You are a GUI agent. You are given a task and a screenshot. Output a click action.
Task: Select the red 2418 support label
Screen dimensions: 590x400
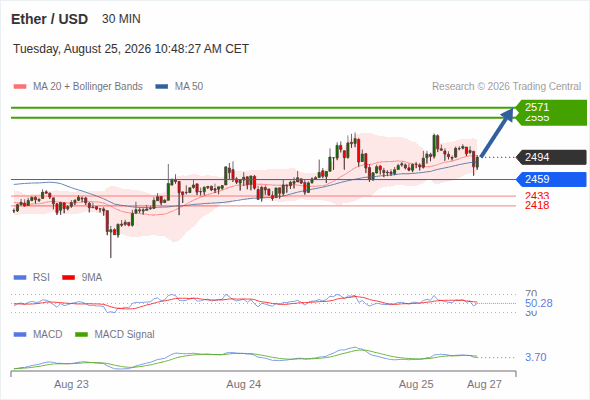(x=537, y=205)
